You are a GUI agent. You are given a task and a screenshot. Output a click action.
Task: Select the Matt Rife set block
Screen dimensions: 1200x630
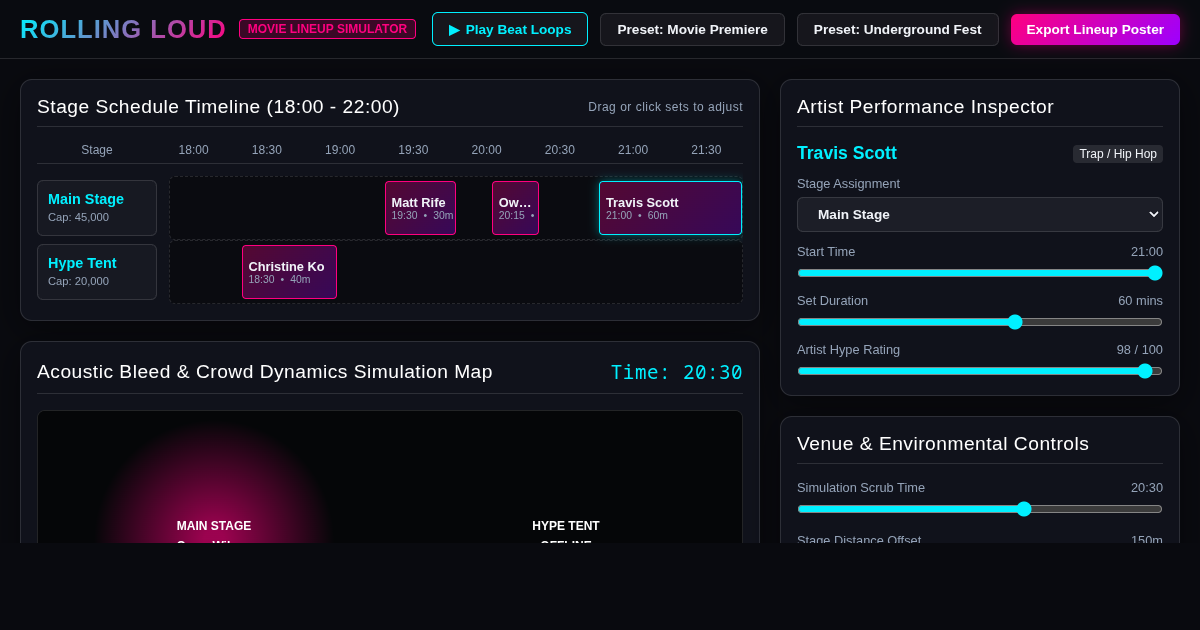[x=420, y=208]
